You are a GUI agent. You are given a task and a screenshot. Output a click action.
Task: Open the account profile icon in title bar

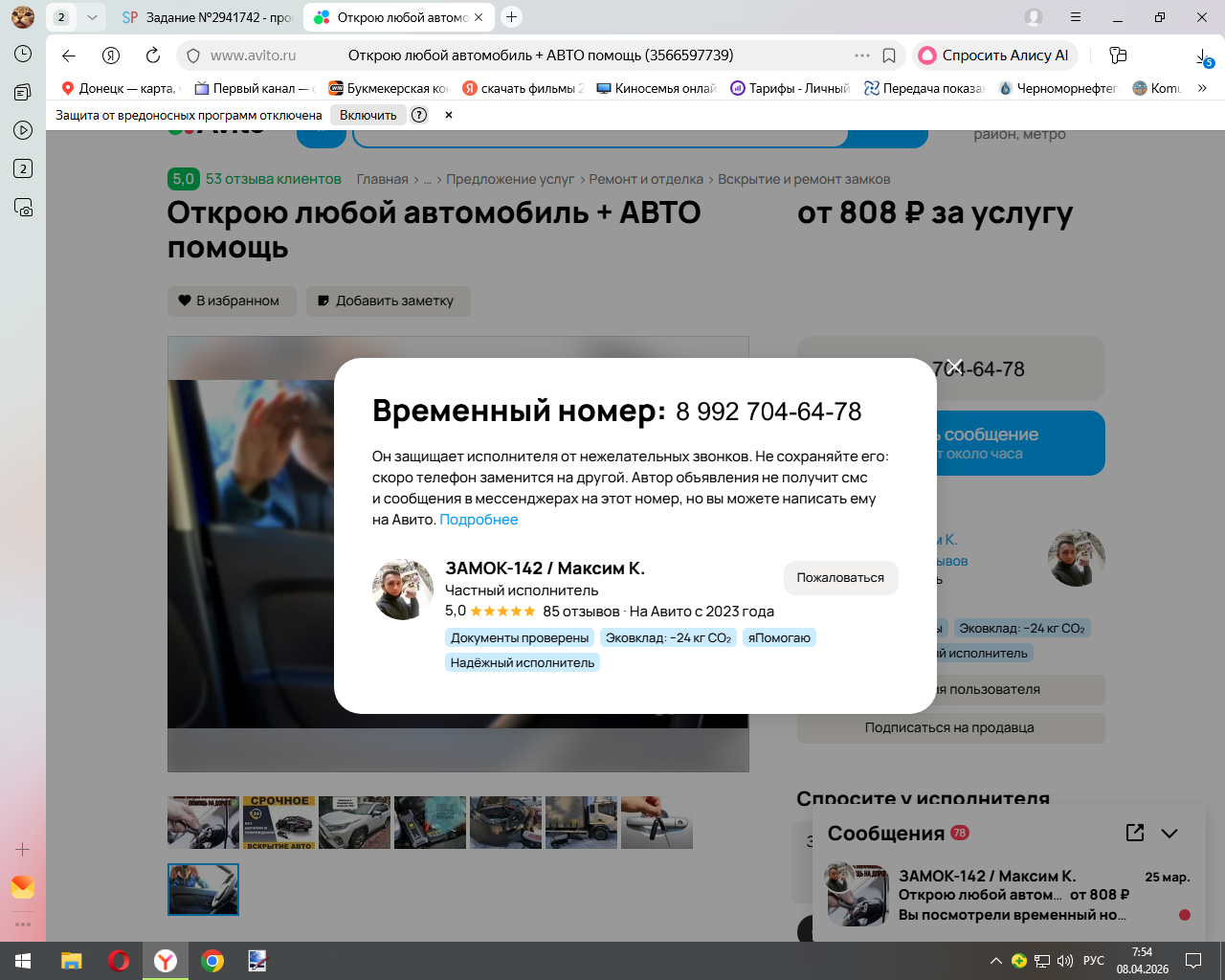[1034, 17]
